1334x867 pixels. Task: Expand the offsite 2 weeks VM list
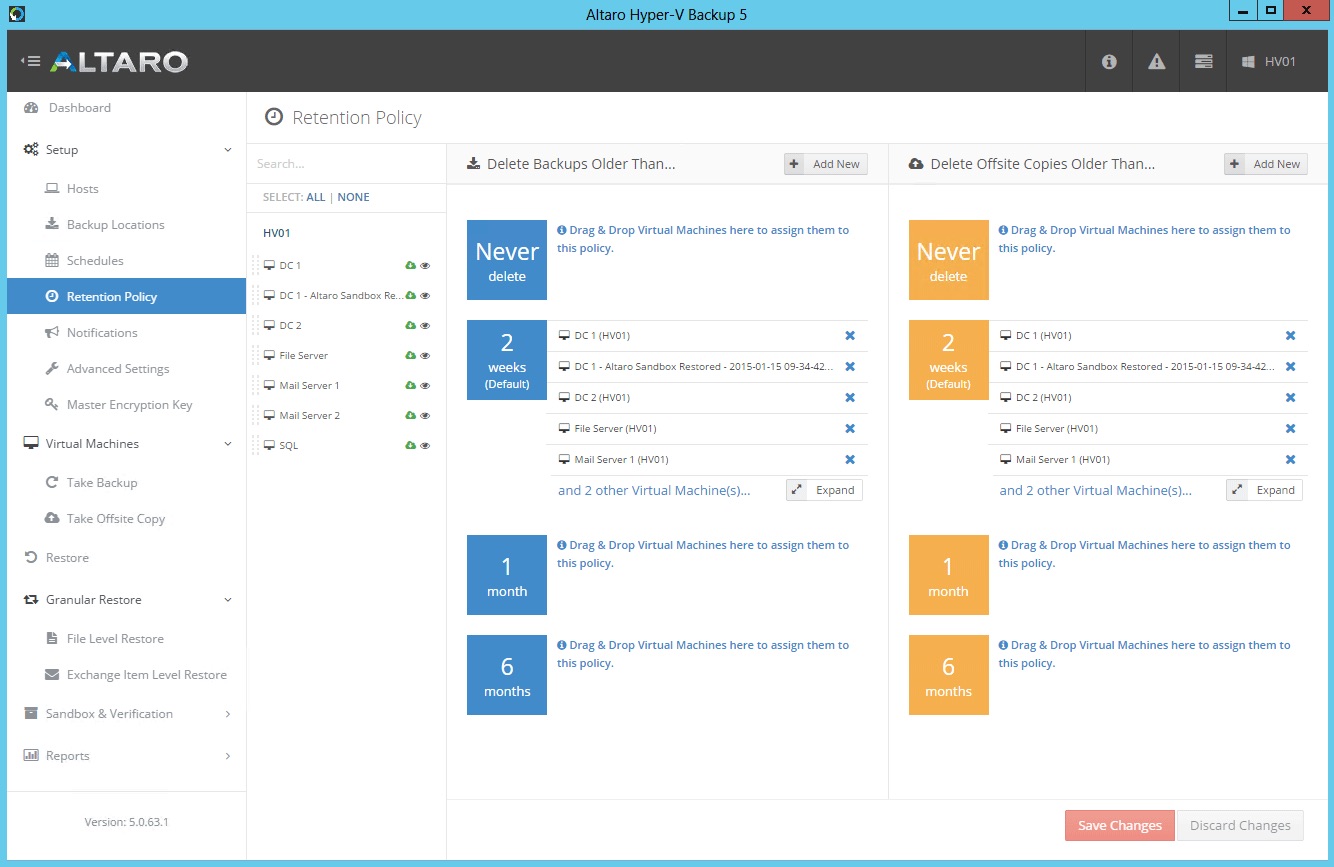click(x=1265, y=490)
